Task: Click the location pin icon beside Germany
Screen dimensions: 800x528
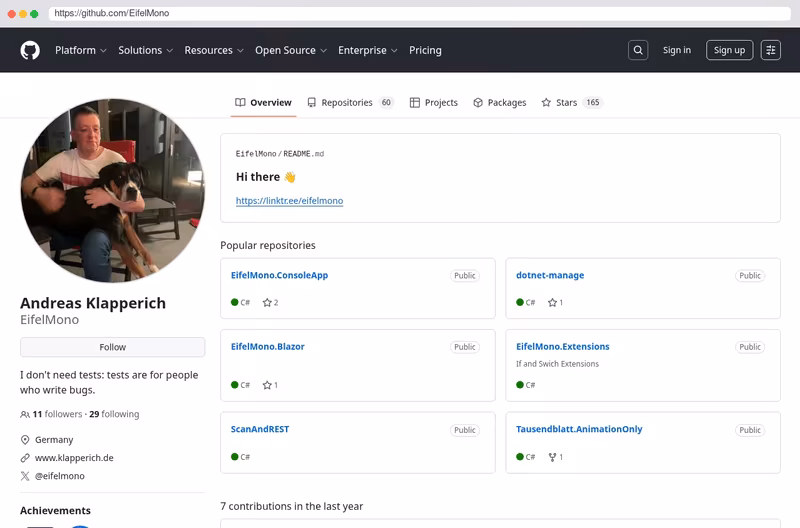Action: 24,440
